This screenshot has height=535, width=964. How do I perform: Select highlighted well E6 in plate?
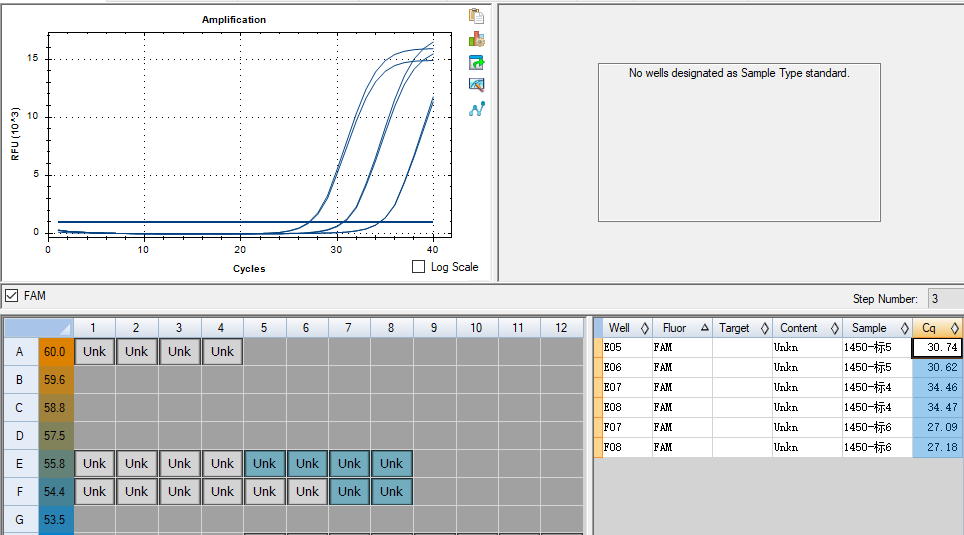point(307,464)
